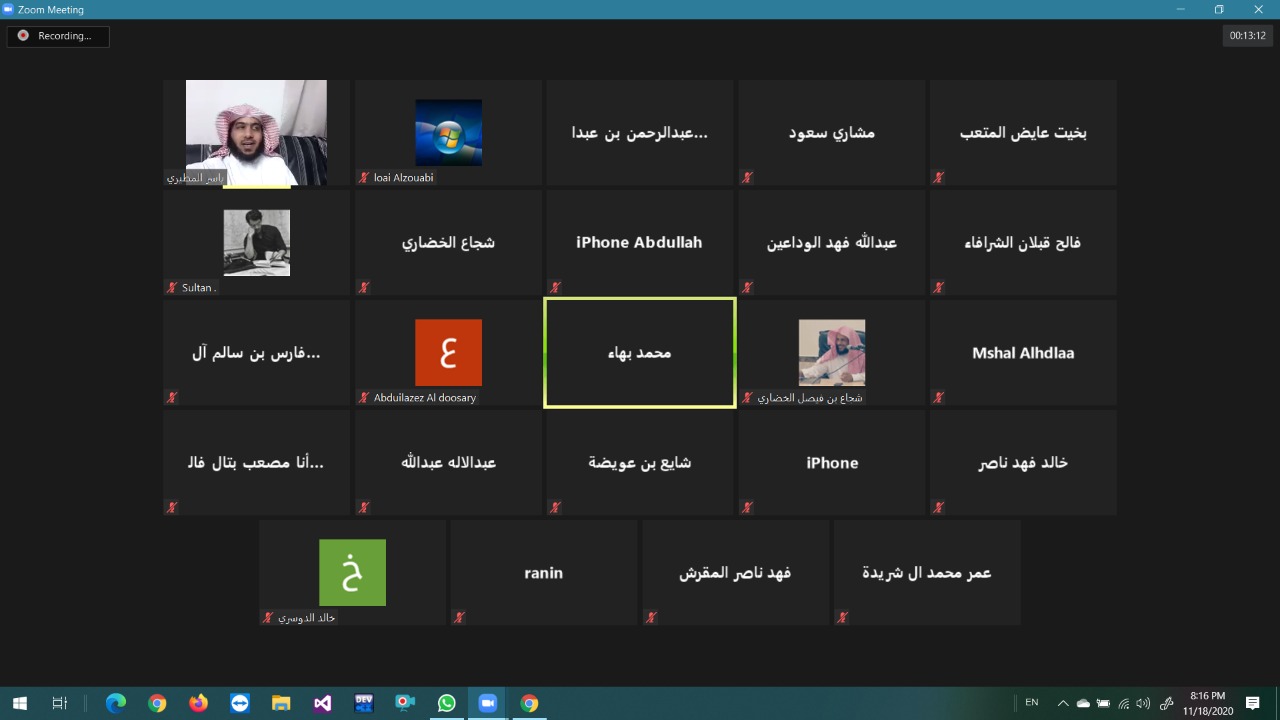Expand the hidden system tray icons

[x=1062, y=703]
